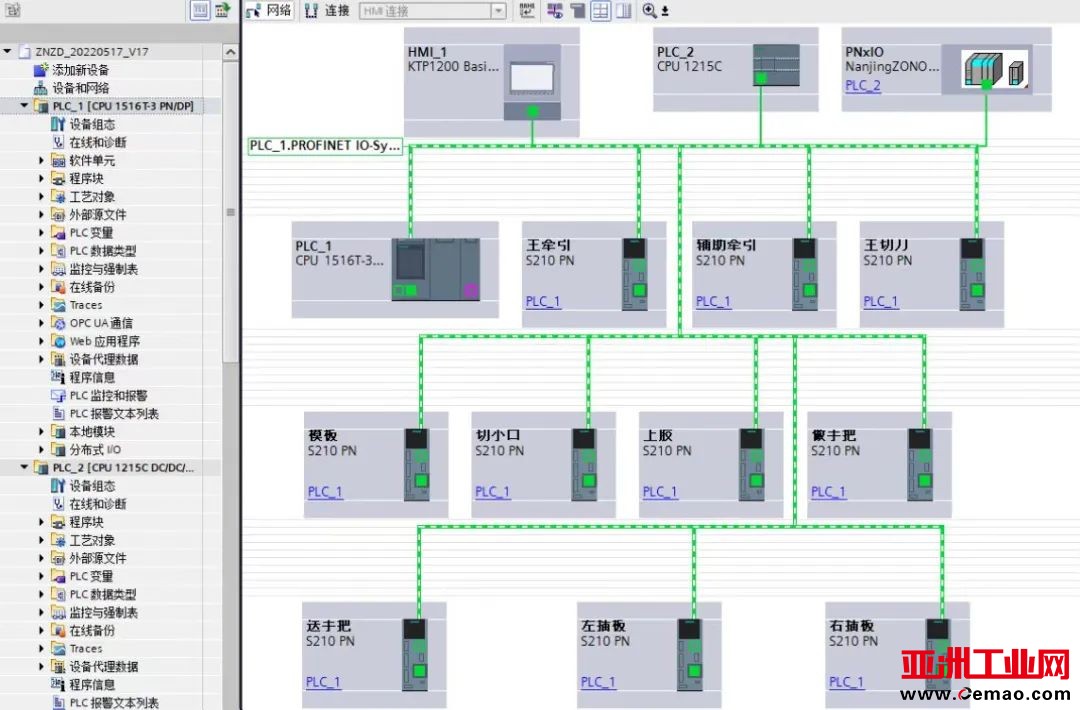Viewport: 1080px width, 710px height.
Task: Open PLC 监控和报警 in the tree
Action: coord(109,395)
